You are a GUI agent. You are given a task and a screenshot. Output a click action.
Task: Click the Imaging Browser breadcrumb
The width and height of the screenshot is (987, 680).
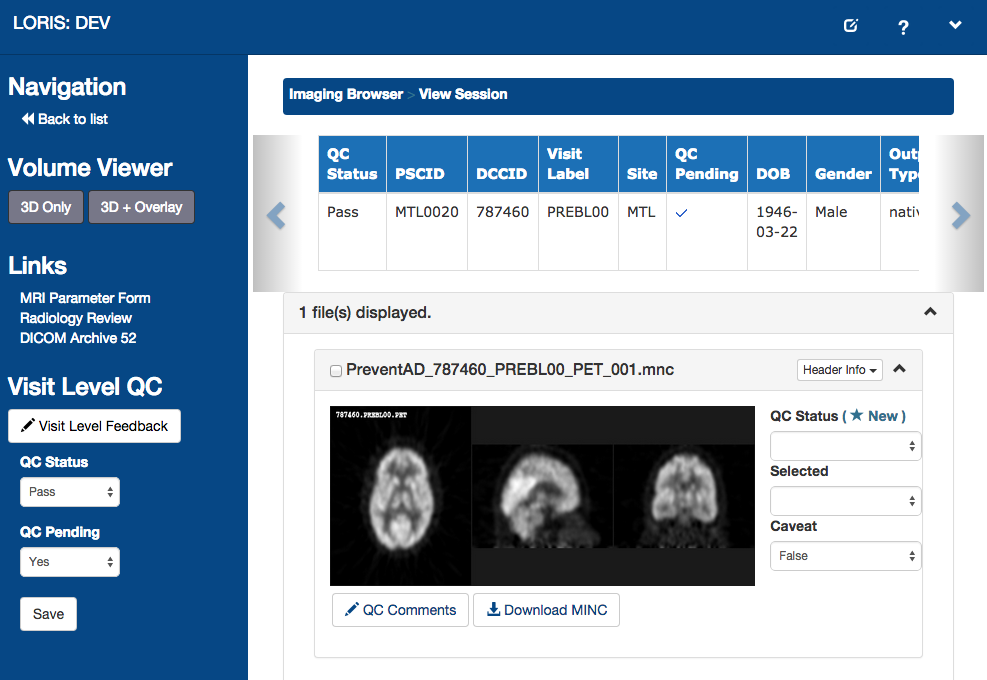point(345,95)
